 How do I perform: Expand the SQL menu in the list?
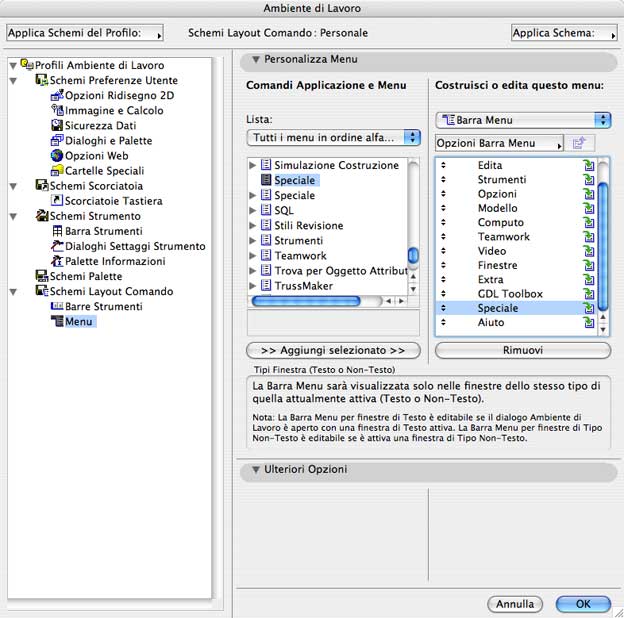[253, 211]
